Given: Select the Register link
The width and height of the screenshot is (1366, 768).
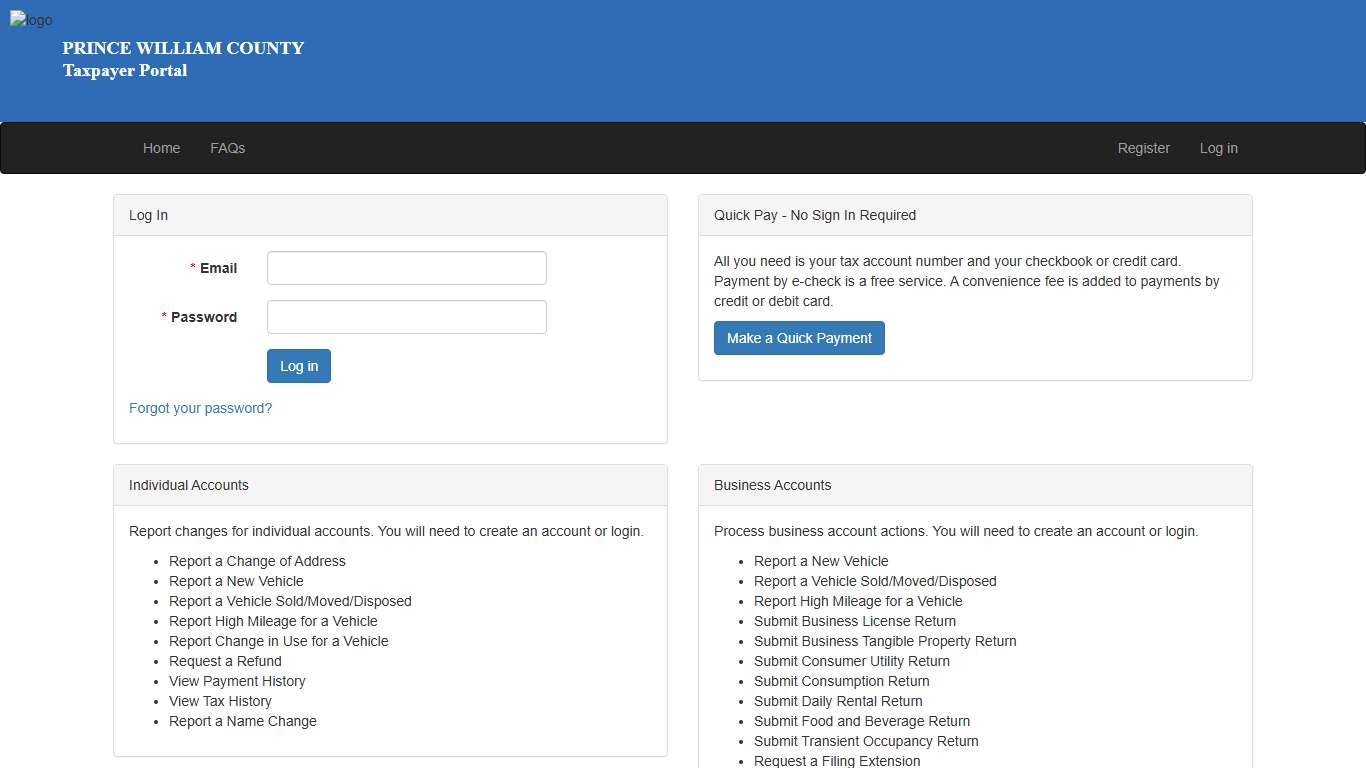Looking at the screenshot, I should [x=1143, y=148].
